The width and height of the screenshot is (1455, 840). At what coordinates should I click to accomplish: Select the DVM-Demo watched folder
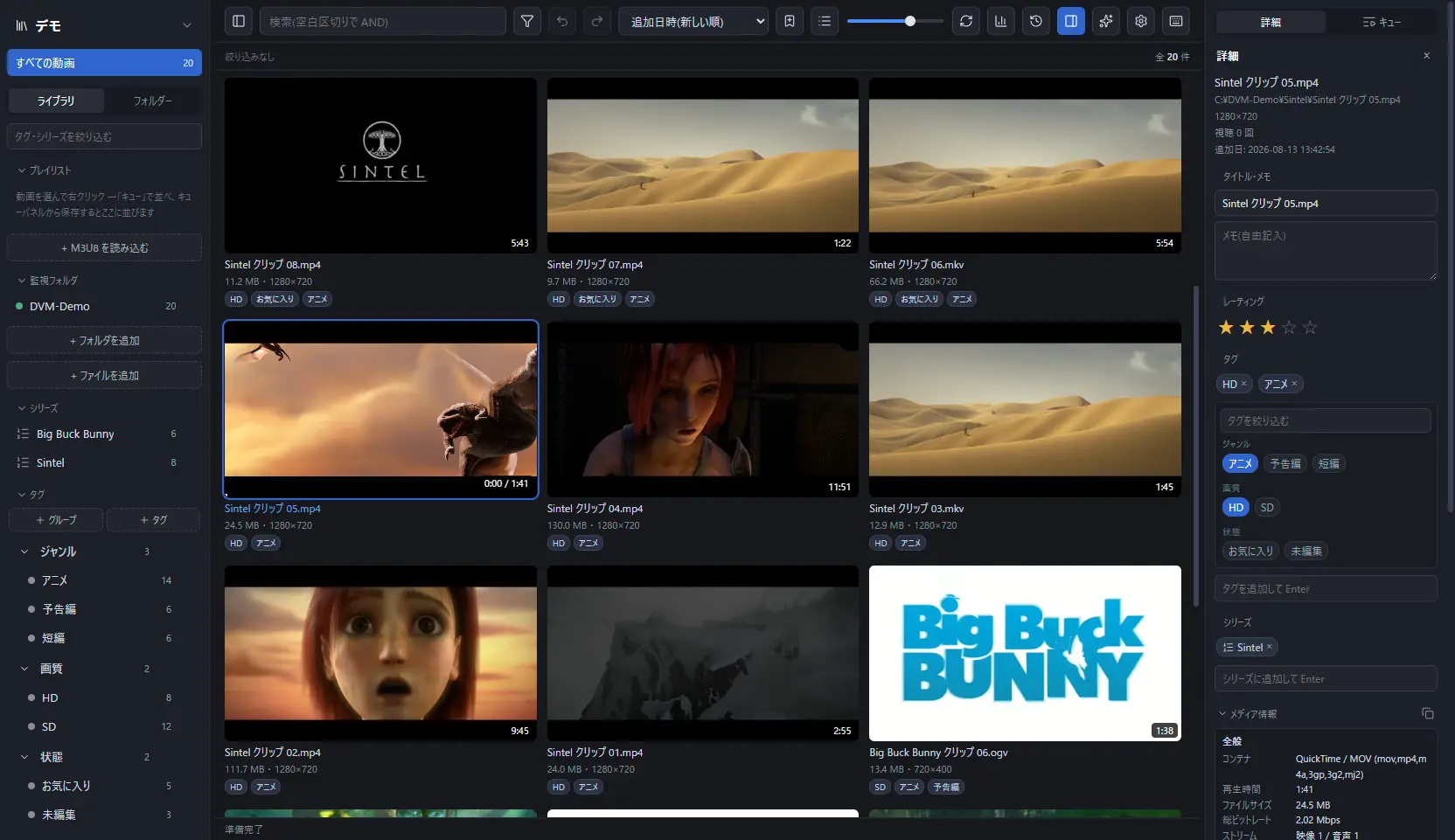(x=104, y=306)
